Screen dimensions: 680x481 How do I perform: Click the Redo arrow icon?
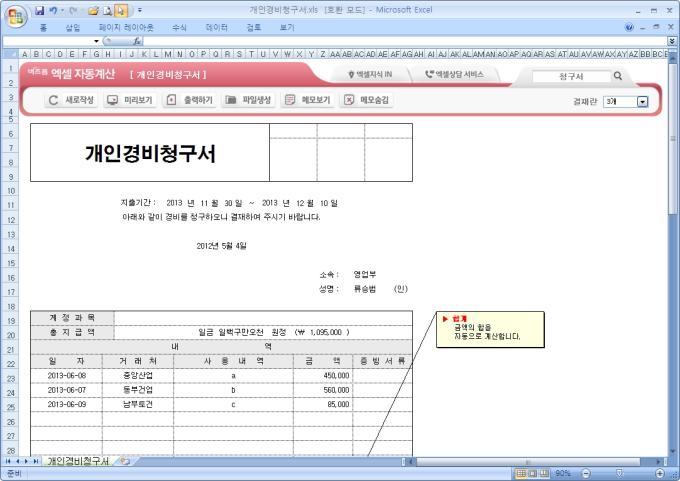click(x=73, y=10)
